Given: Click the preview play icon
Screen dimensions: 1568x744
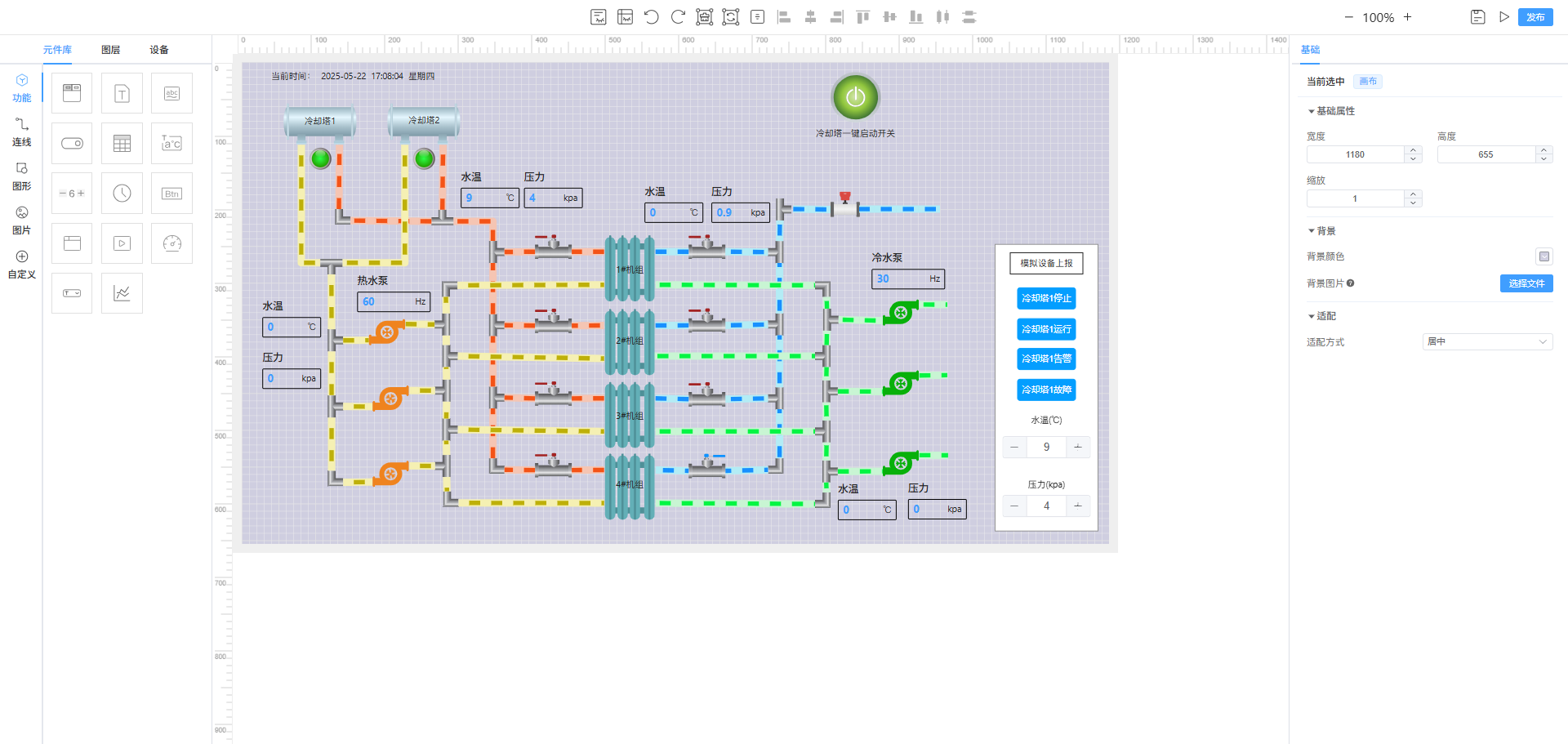Looking at the screenshot, I should pos(1503,17).
